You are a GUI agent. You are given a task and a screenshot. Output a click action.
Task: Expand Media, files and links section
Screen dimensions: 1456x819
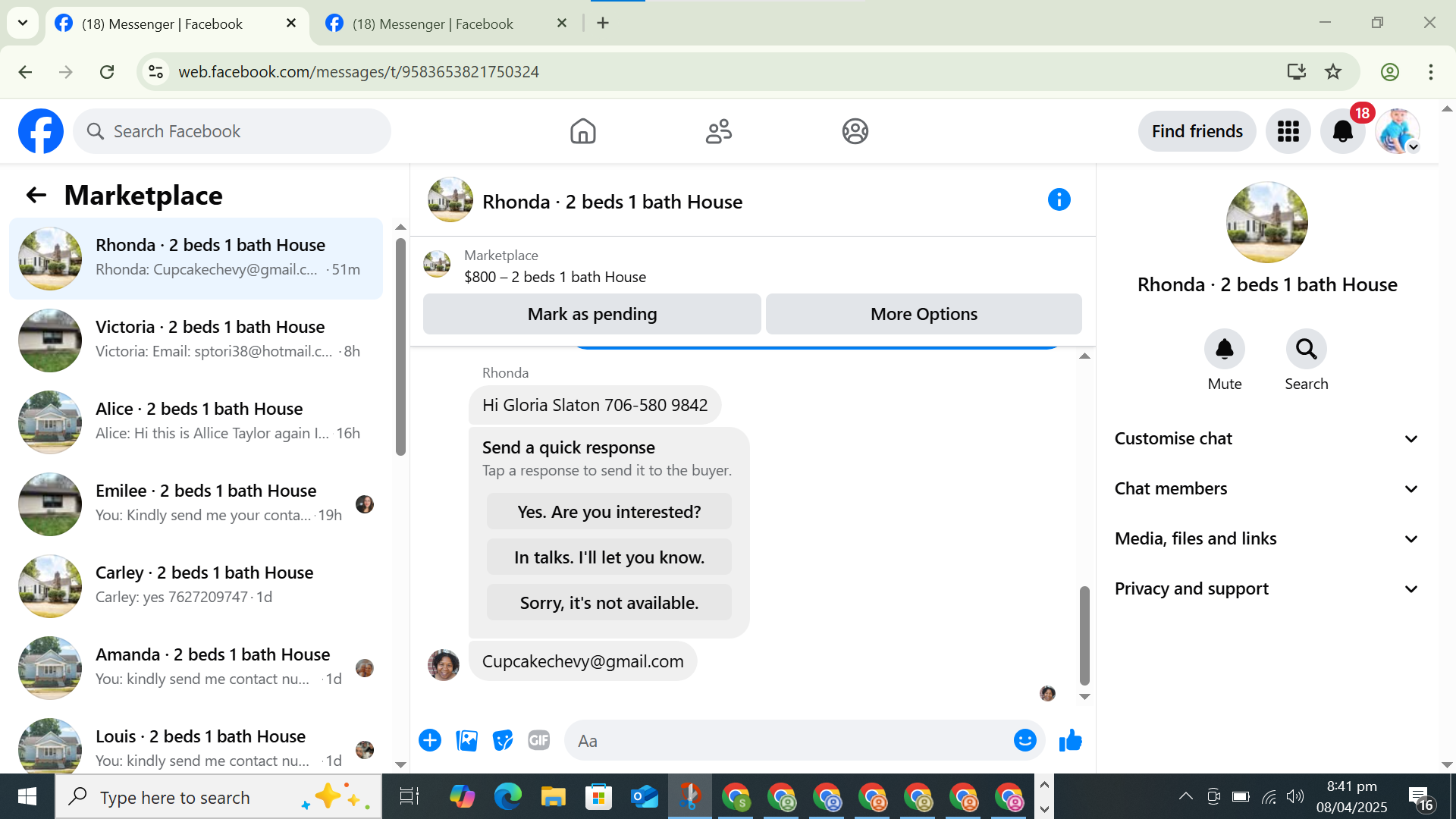tap(1266, 538)
